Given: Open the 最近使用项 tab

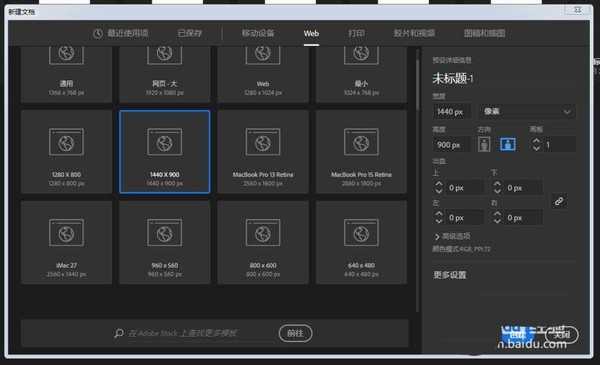Looking at the screenshot, I should pyautogui.click(x=121, y=34).
